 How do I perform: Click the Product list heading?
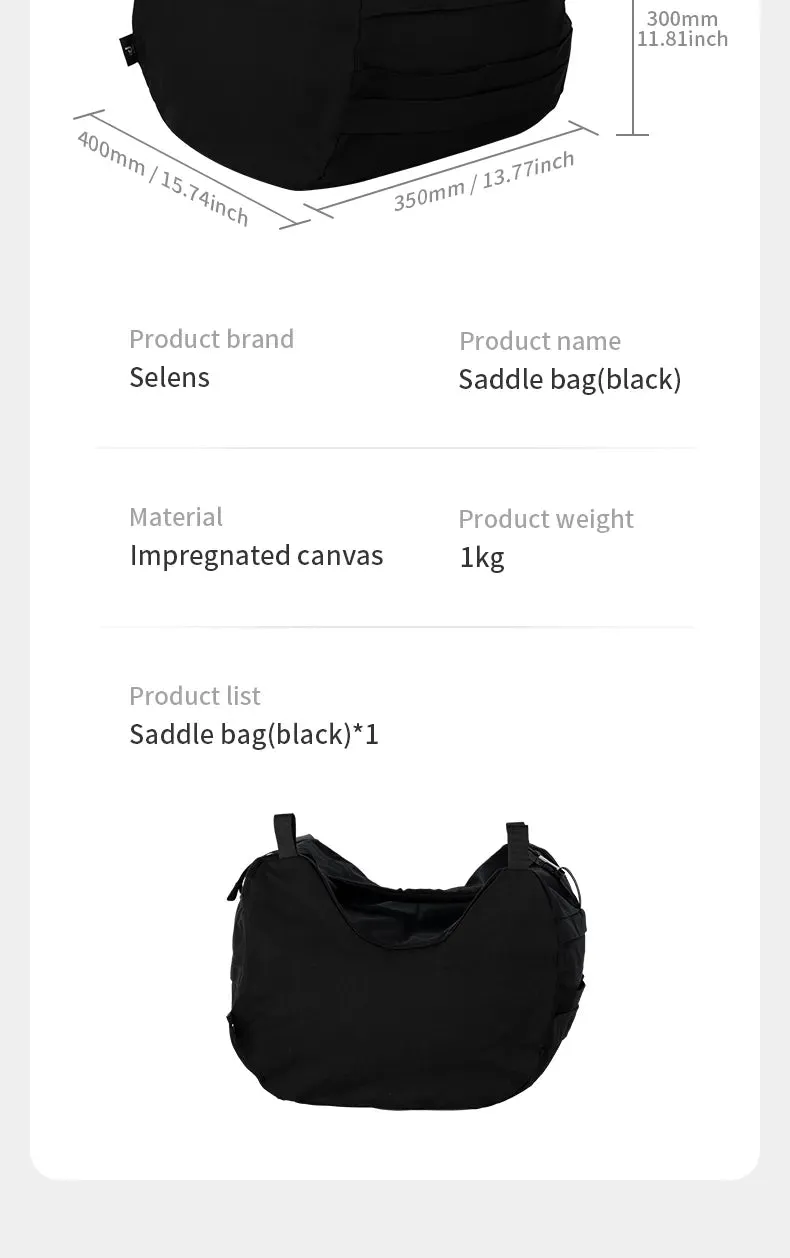pyautogui.click(x=195, y=696)
